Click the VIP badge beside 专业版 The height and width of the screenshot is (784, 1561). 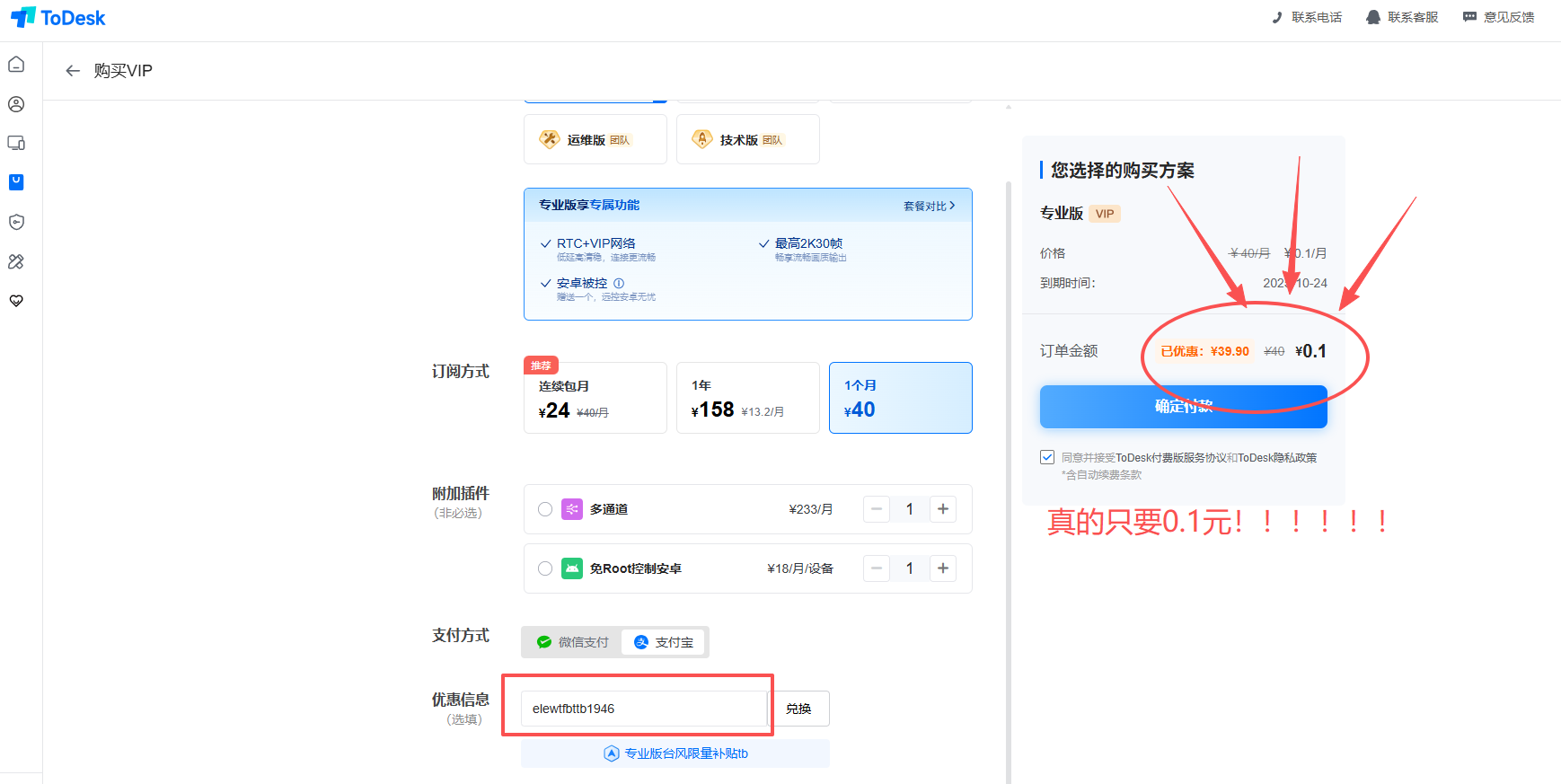[1105, 214]
